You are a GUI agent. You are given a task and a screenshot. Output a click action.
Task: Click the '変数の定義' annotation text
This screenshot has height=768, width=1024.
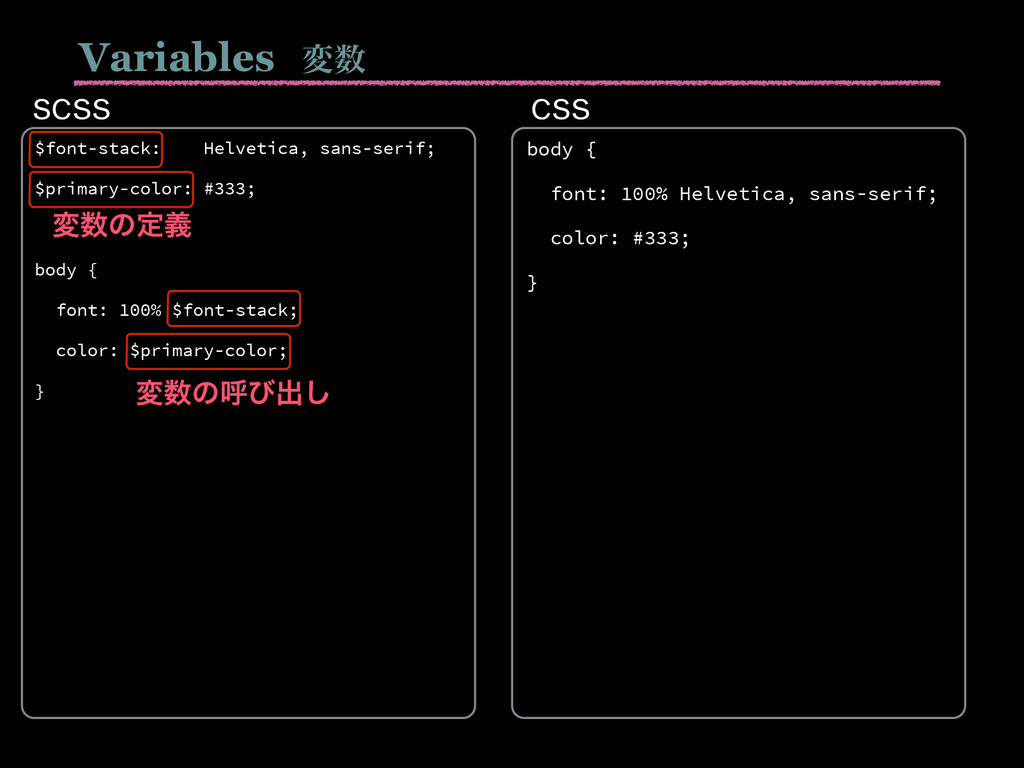click(x=122, y=225)
